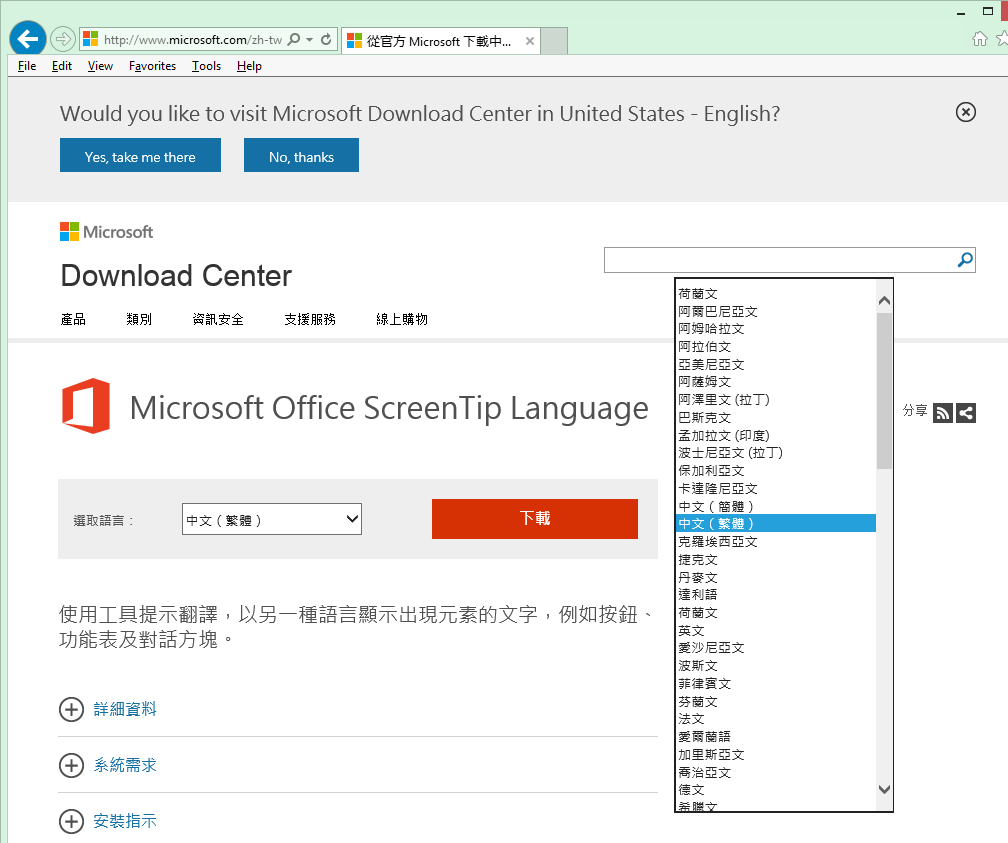Expand the 安裝指示 section plus icon

pos(71,821)
